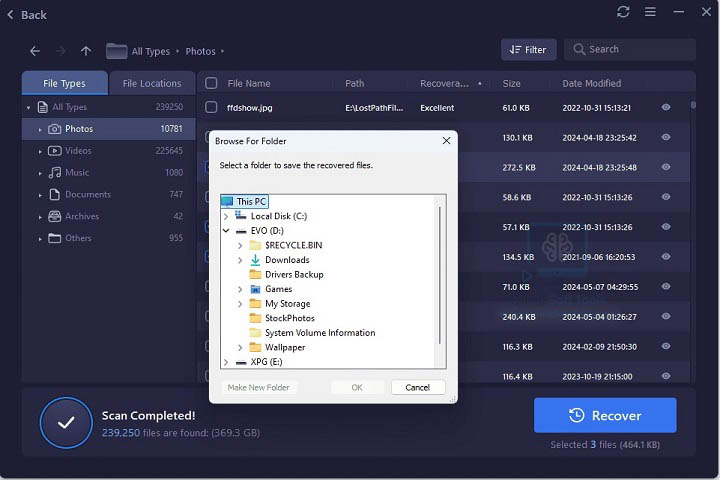Preview the 71.0 KB file eye icon

(666, 286)
